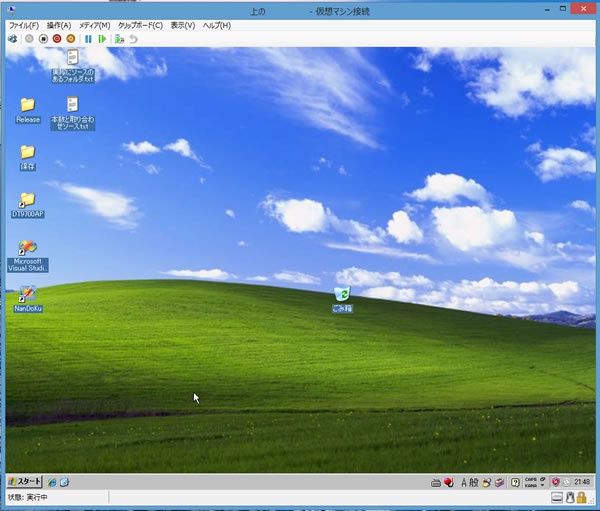Open the ファイル(F) menu

coord(24,26)
